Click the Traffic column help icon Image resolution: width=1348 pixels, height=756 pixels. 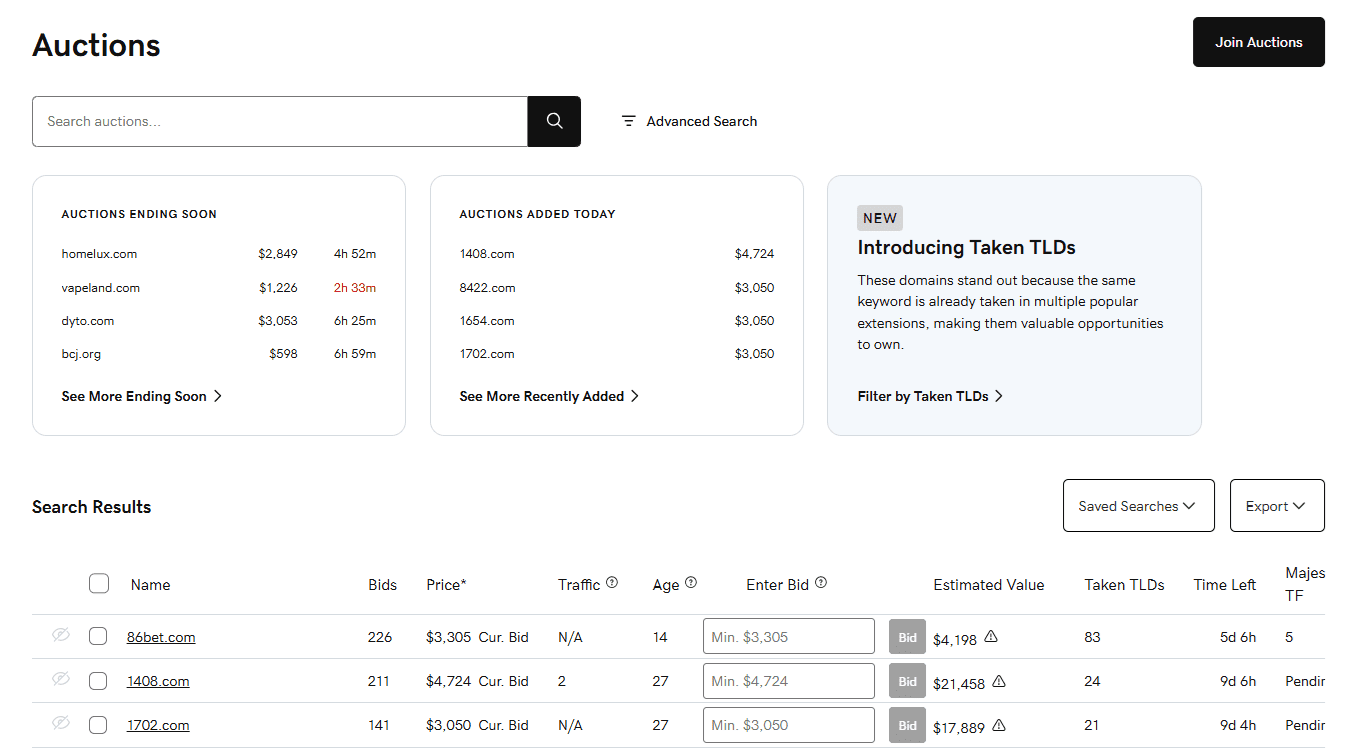pyautogui.click(x=612, y=583)
